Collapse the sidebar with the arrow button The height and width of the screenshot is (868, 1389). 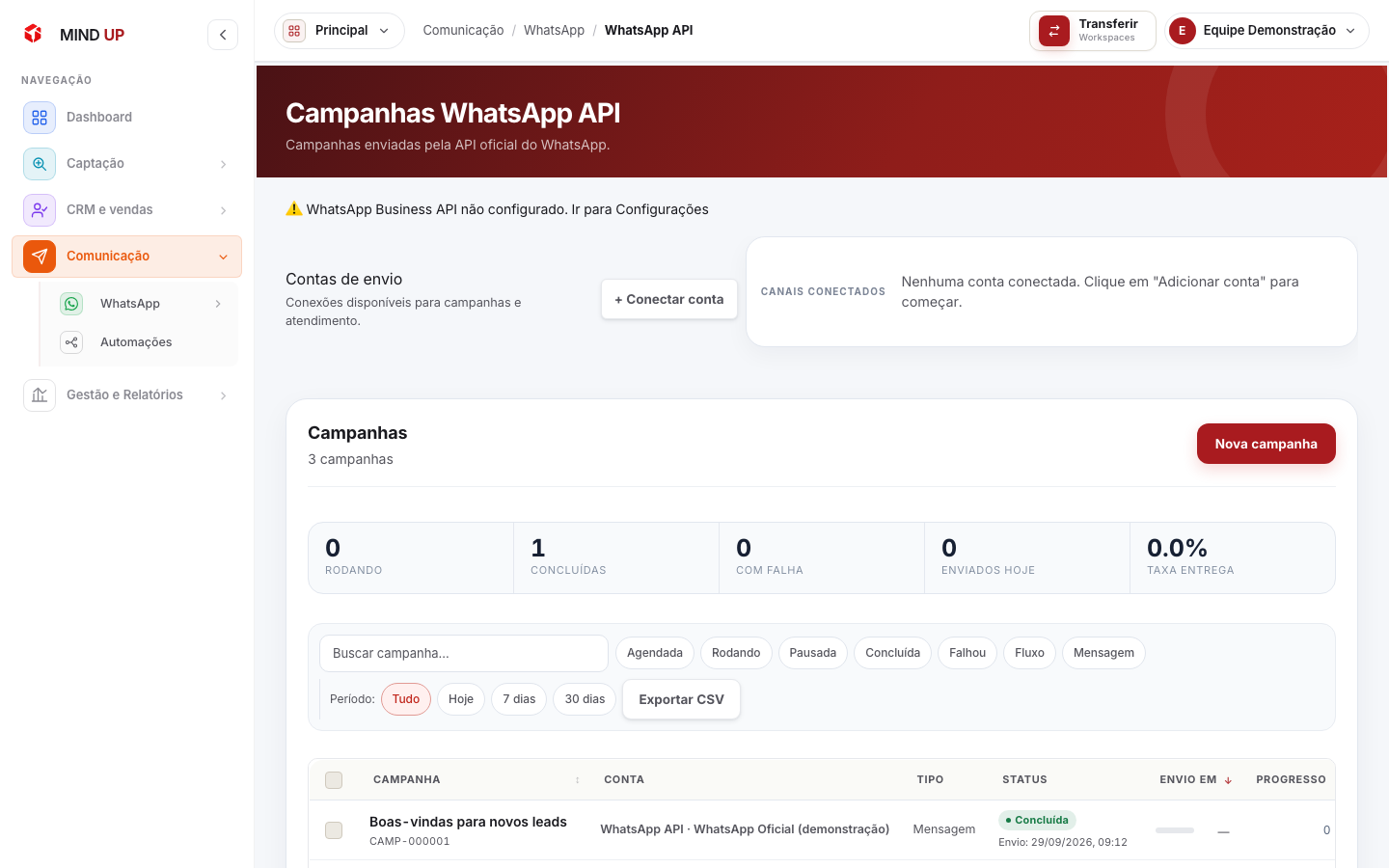(x=223, y=35)
